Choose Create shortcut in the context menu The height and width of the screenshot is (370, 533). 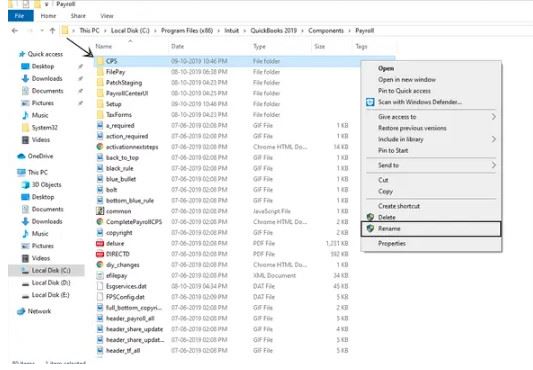(x=399, y=206)
